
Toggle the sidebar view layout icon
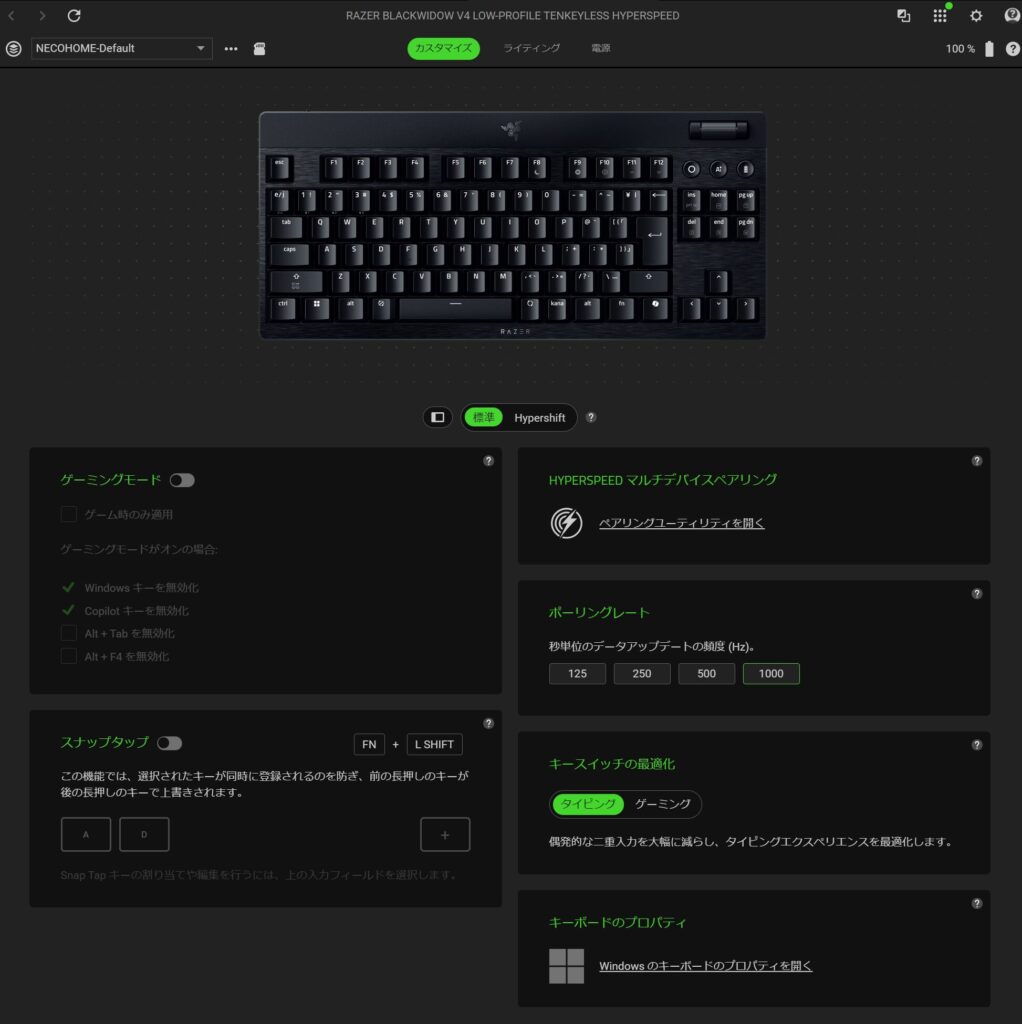[438, 417]
